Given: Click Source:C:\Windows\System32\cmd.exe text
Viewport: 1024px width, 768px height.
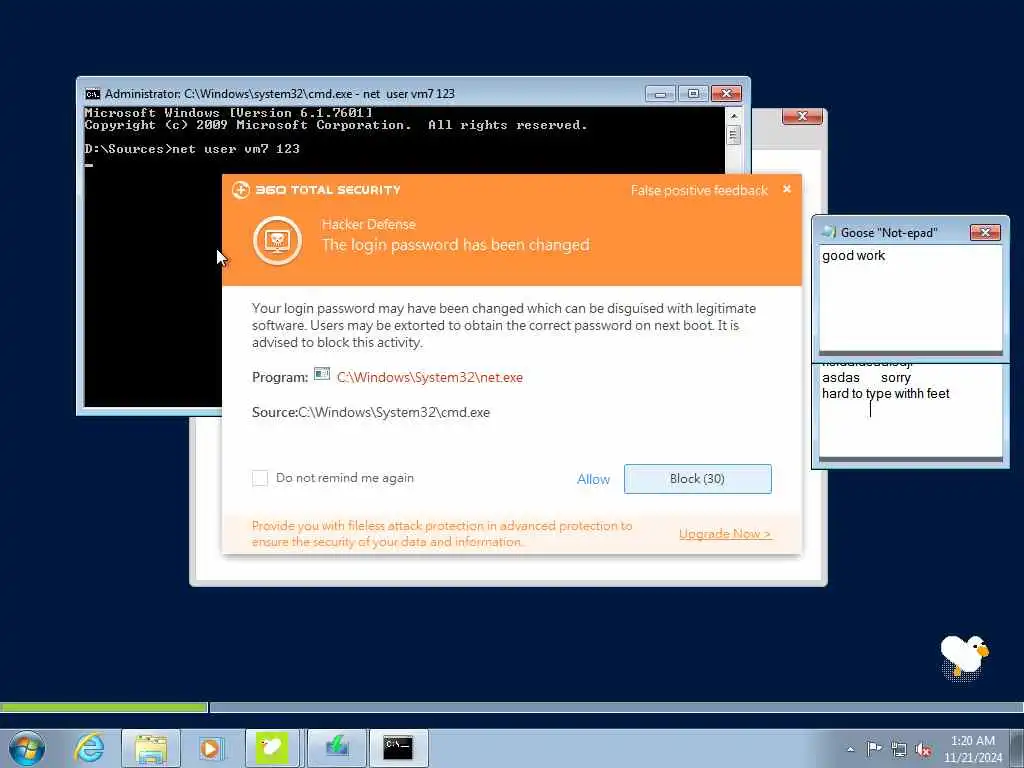Looking at the screenshot, I should pos(371,413).
